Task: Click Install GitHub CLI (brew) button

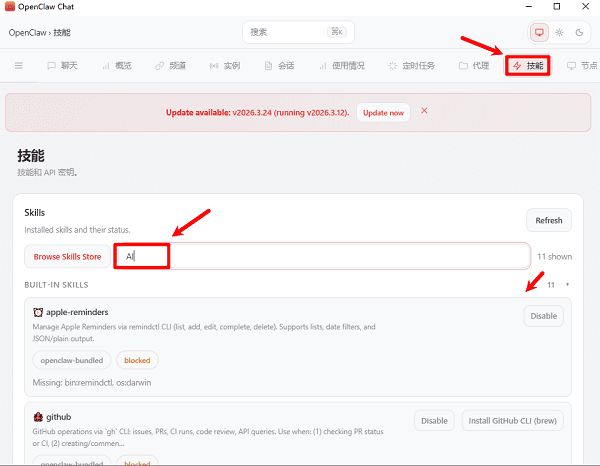Action: 513,421
